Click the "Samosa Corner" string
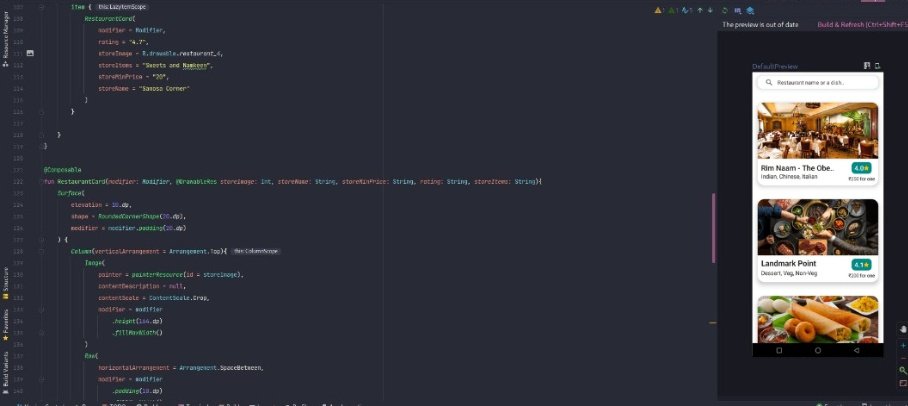 pyautogui.click(x=166, y=89)
